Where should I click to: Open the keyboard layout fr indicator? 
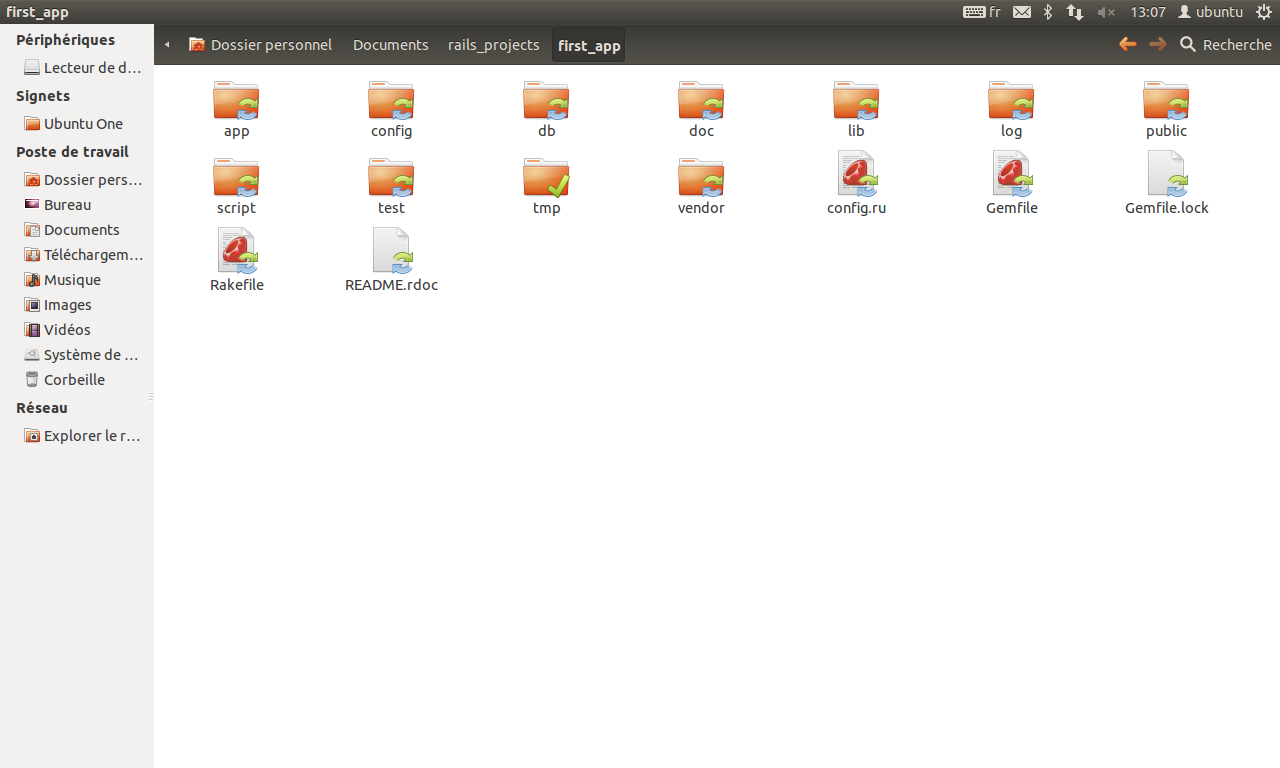[x=982, y=12]
